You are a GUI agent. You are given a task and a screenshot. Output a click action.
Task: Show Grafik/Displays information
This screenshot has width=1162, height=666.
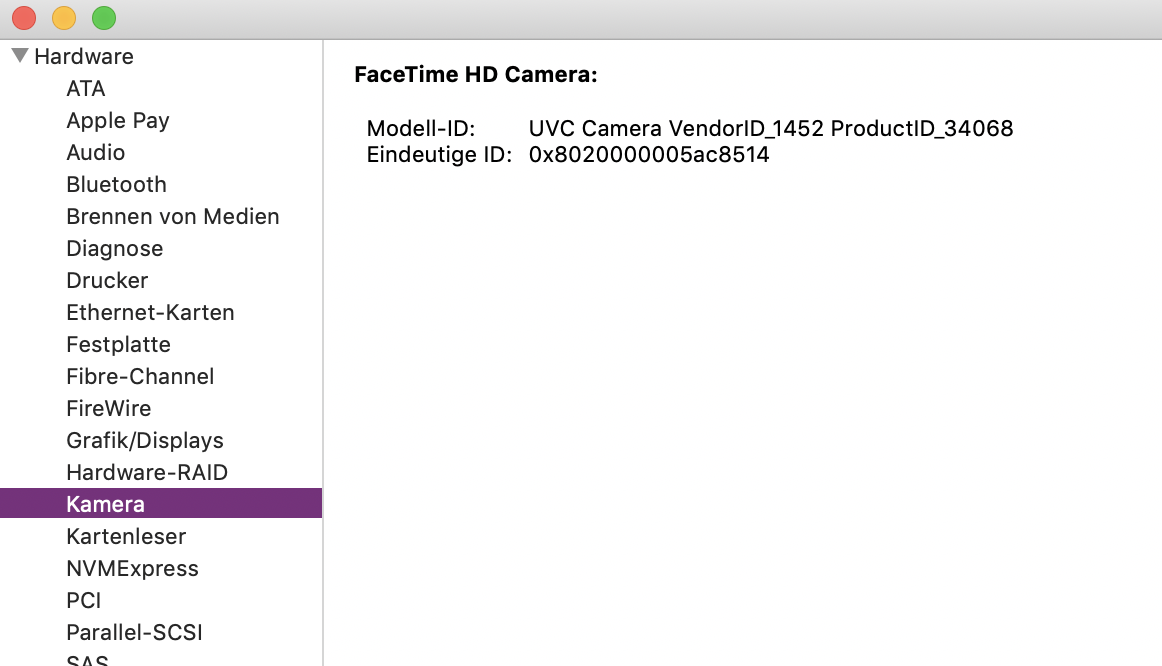coord(145,440)
